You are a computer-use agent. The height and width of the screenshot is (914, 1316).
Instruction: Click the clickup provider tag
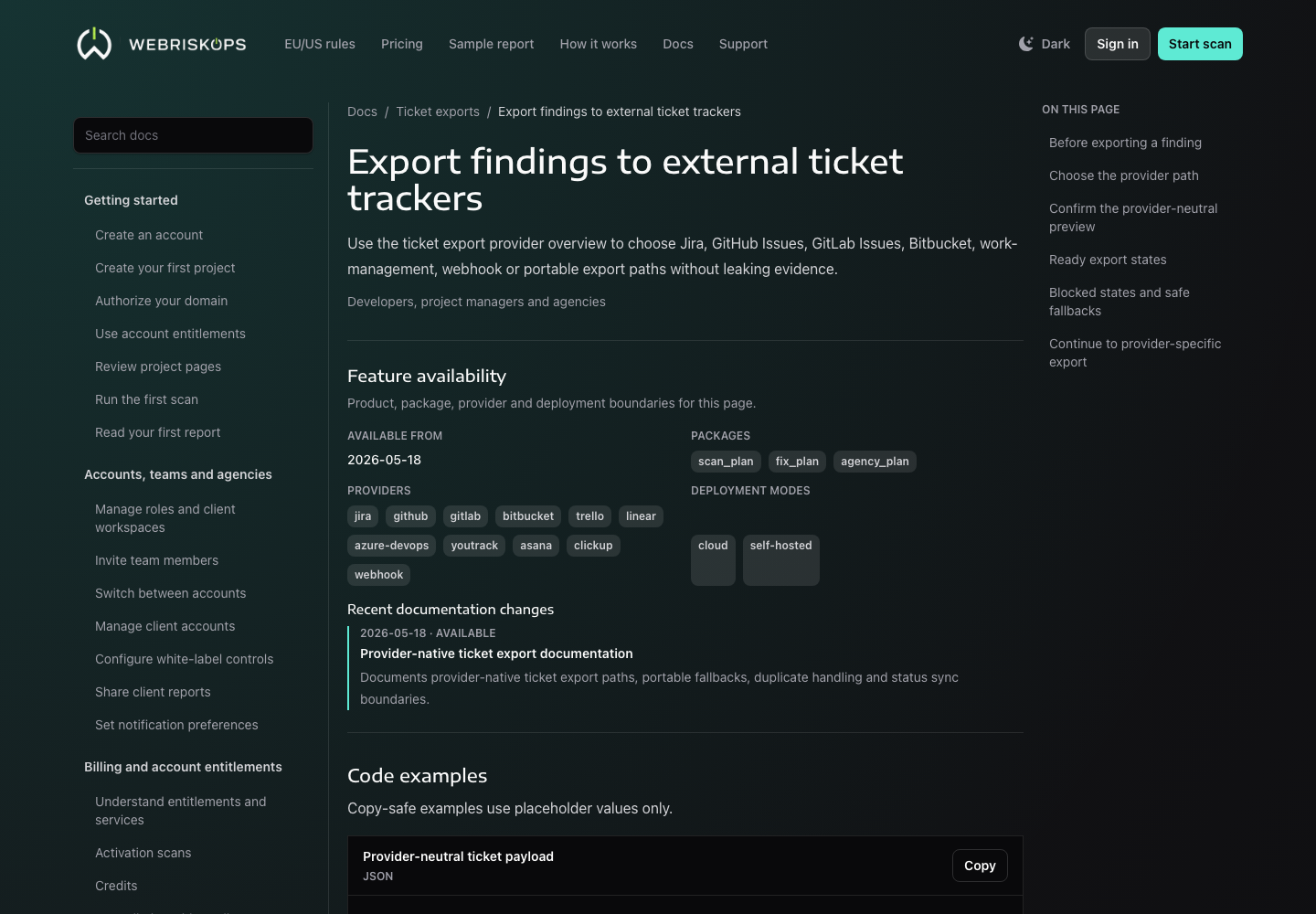tap(593, 546)
